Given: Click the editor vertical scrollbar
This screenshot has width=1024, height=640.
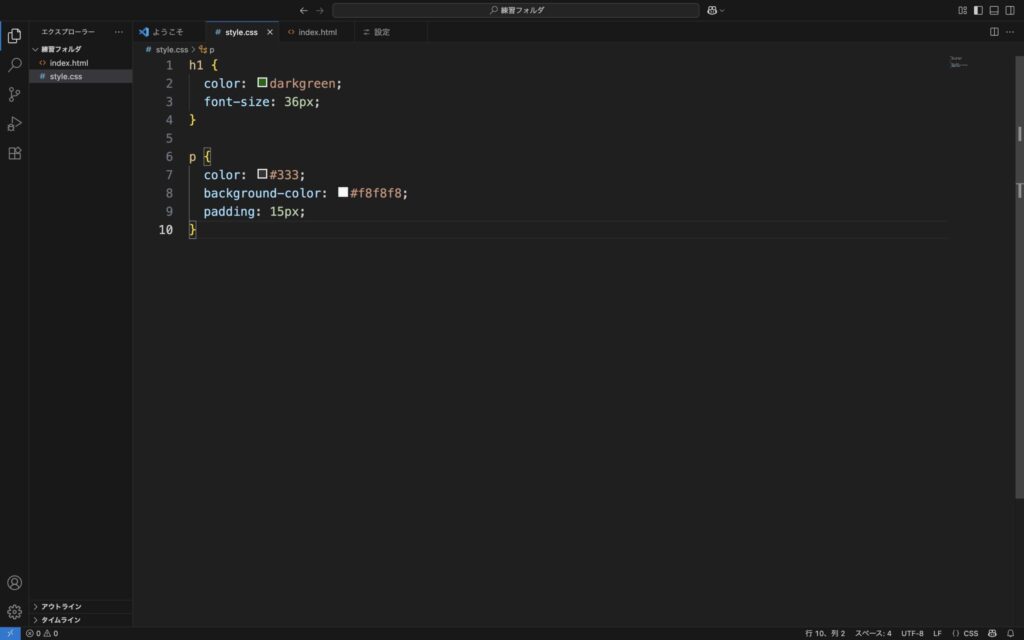Looking at the screenshot, I should 1019,276.
